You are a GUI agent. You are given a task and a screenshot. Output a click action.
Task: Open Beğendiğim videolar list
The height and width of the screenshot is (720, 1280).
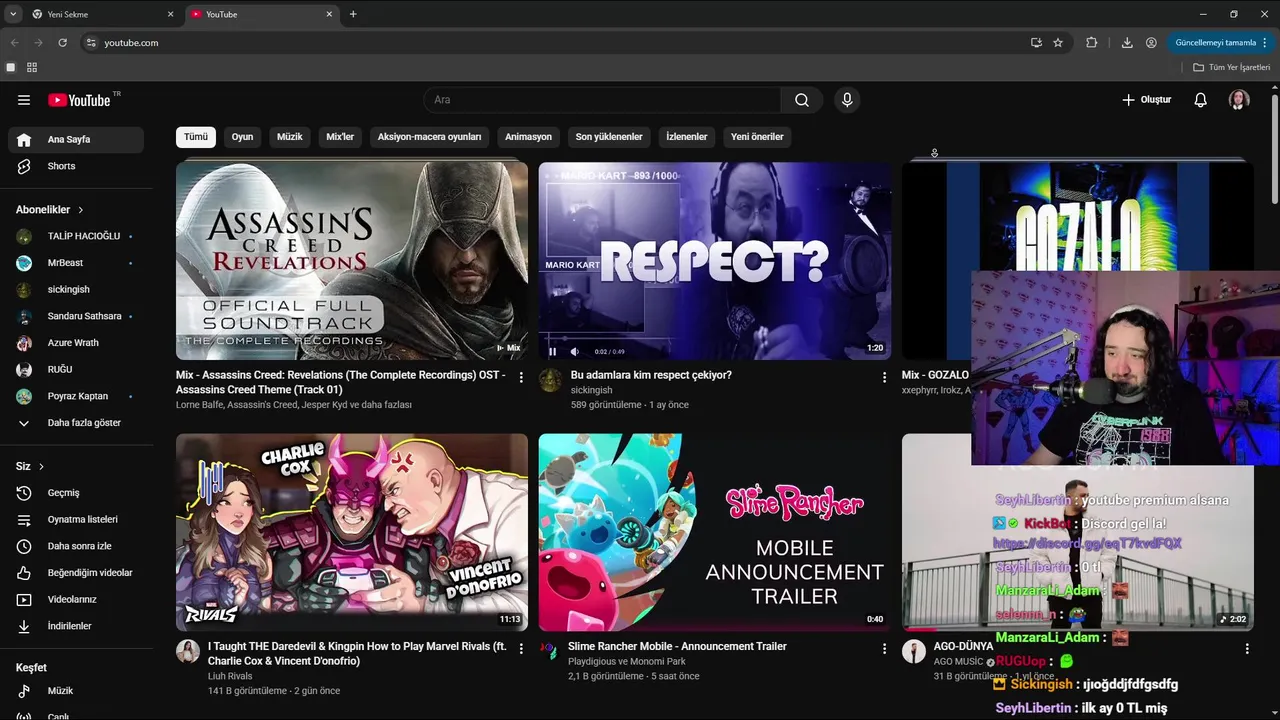(x=76, y=573)
